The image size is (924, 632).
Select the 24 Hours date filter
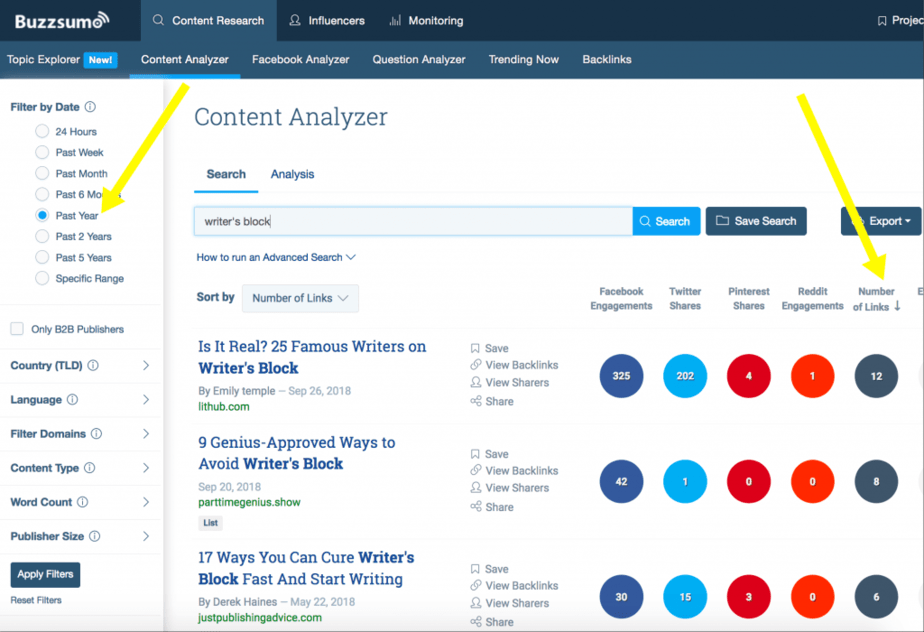42,131
